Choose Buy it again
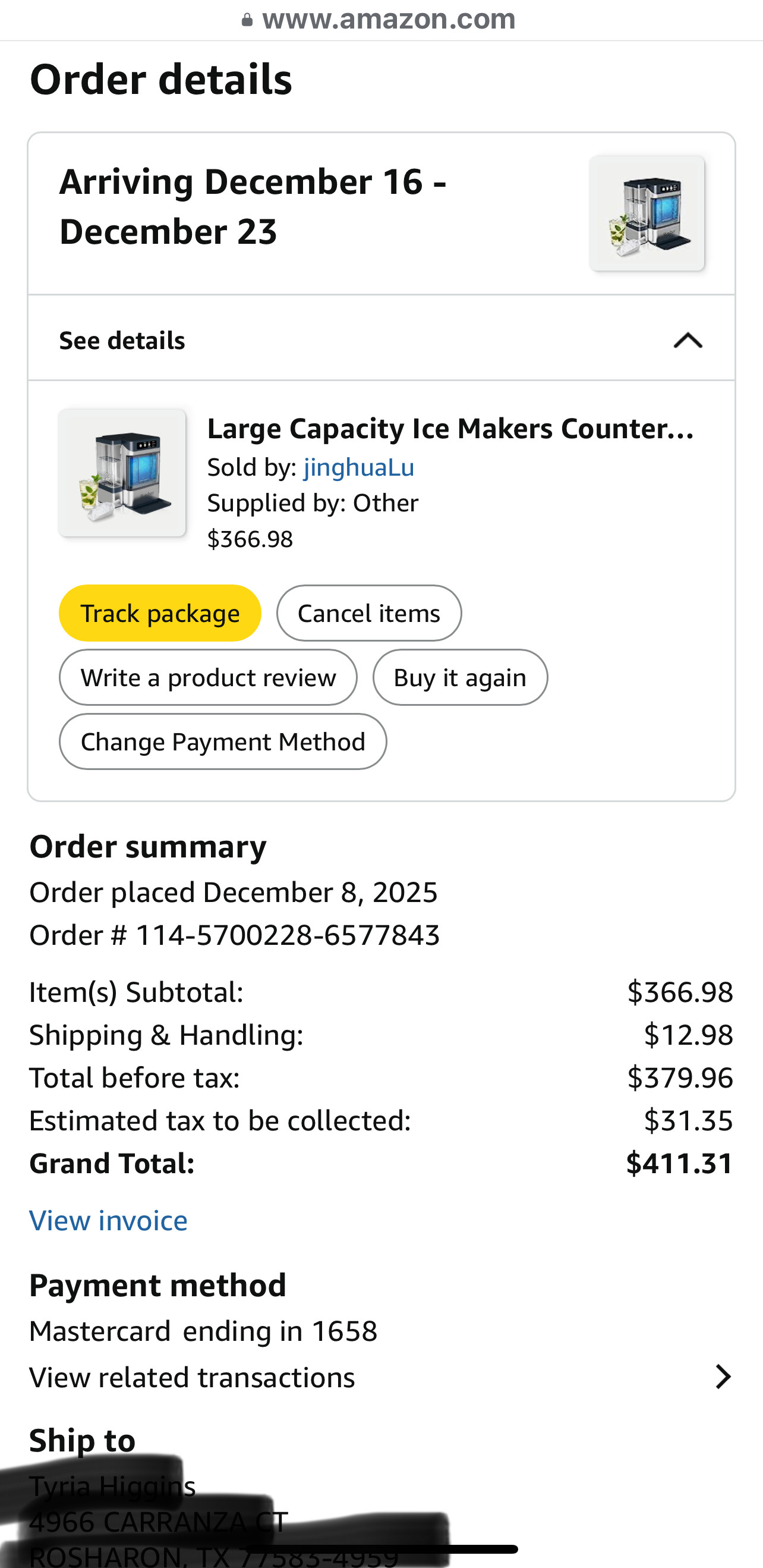 point(460,677)
